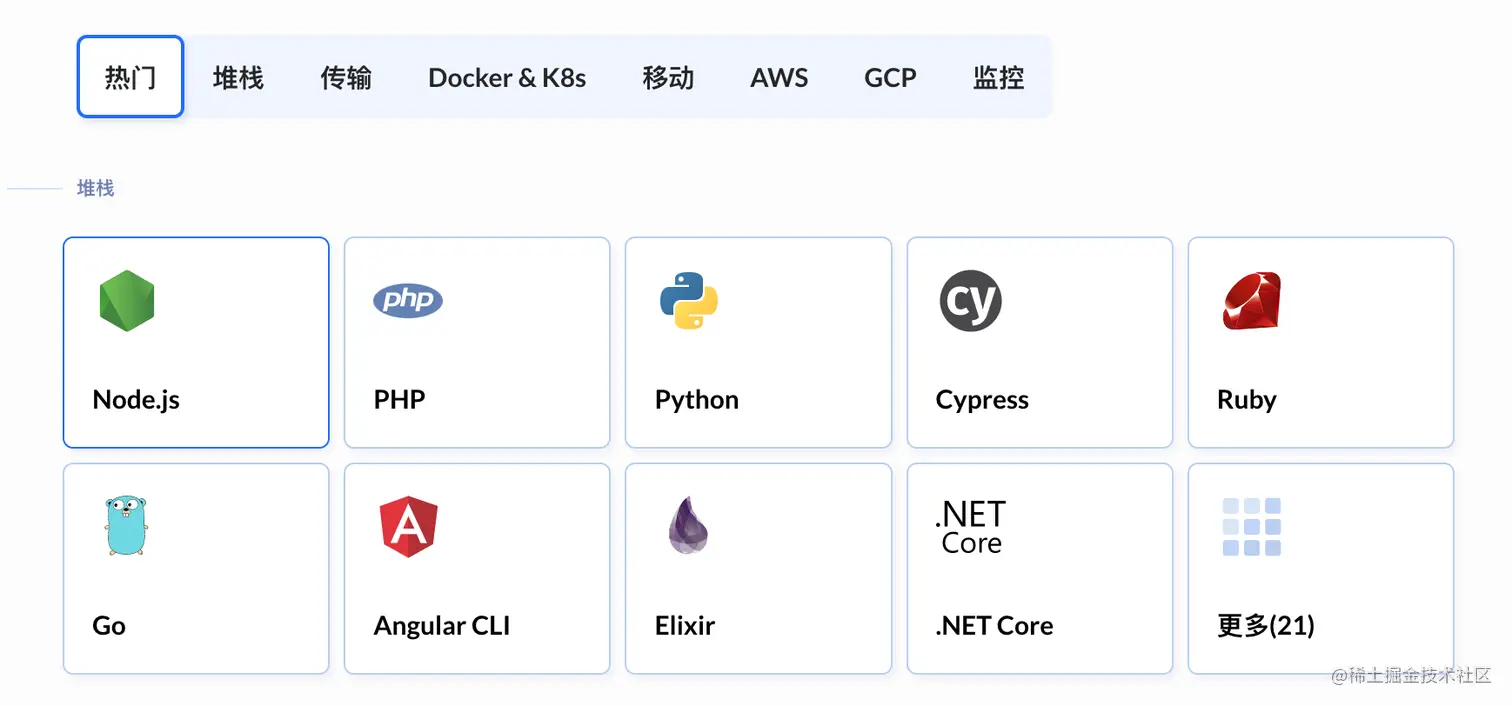Click the red Angular shield icon

[408, 526]
